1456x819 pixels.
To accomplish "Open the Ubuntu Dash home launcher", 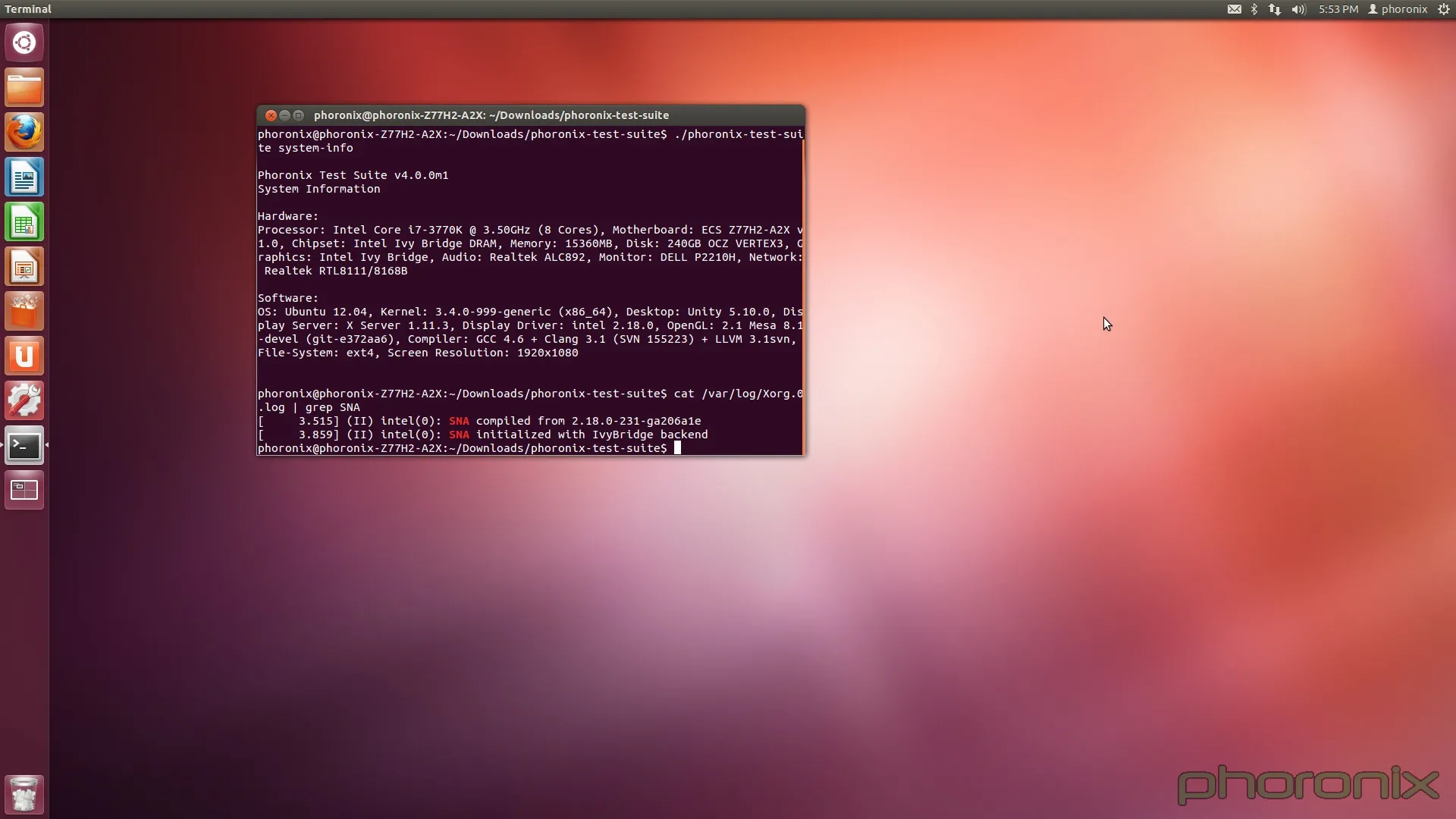I will coord(24,42).
